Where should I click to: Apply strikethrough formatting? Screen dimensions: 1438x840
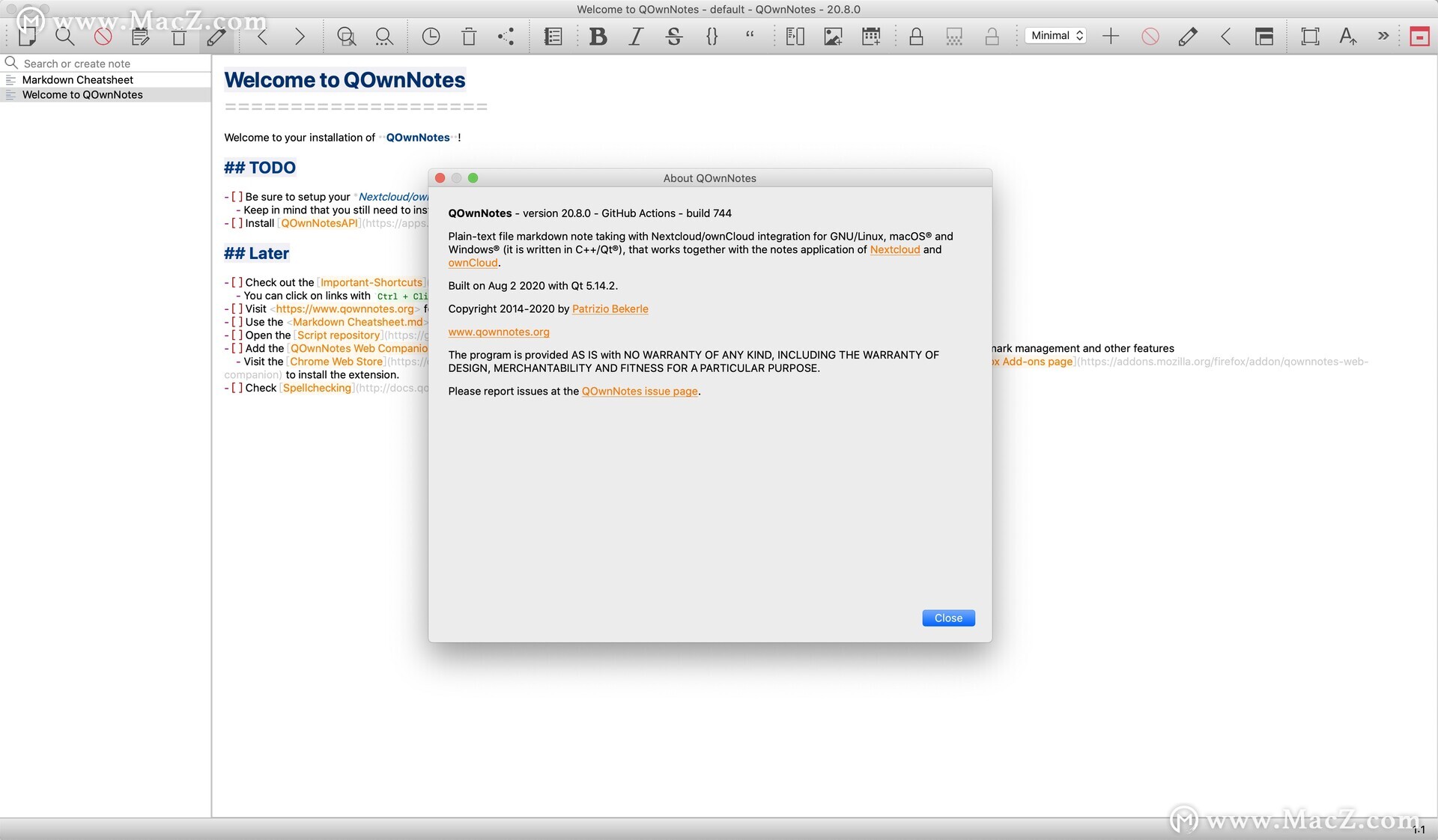(x=674, y=36)
